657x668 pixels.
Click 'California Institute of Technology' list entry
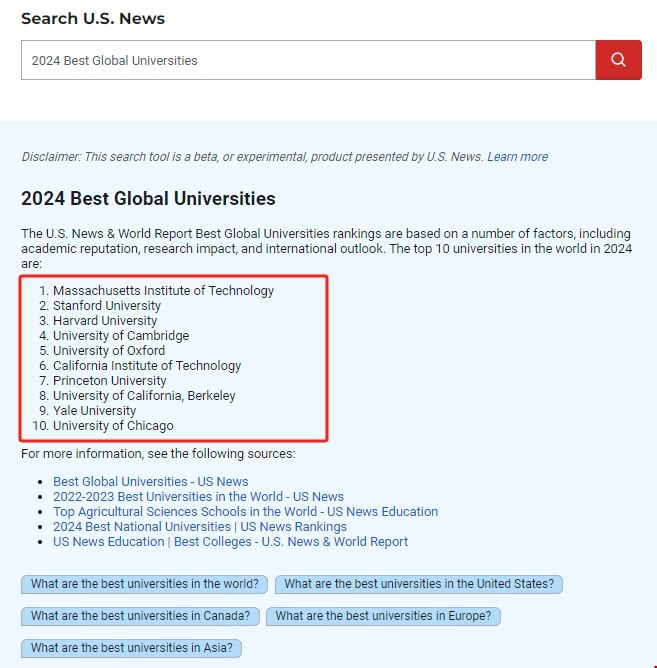(x=147, y=366)
